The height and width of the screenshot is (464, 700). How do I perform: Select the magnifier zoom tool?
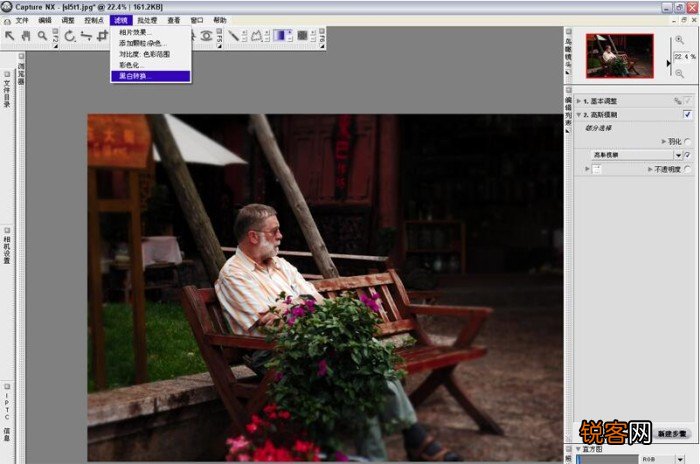(x=42, y=36)
